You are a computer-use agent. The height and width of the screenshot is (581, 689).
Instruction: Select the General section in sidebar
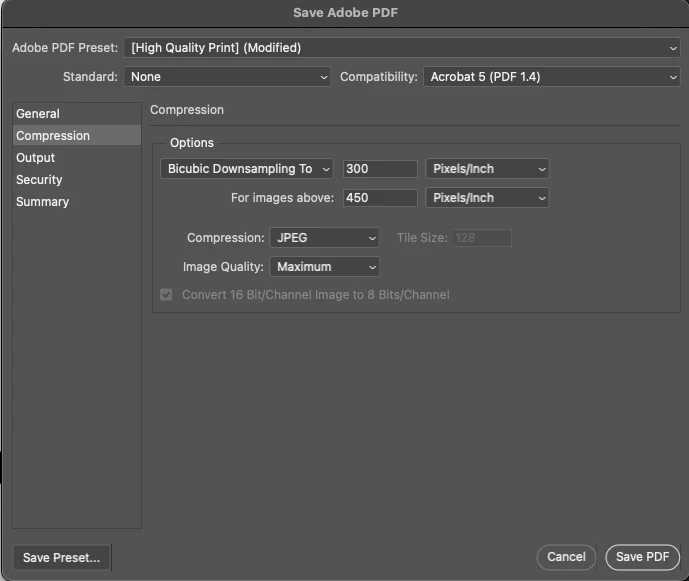pos(77,113)
